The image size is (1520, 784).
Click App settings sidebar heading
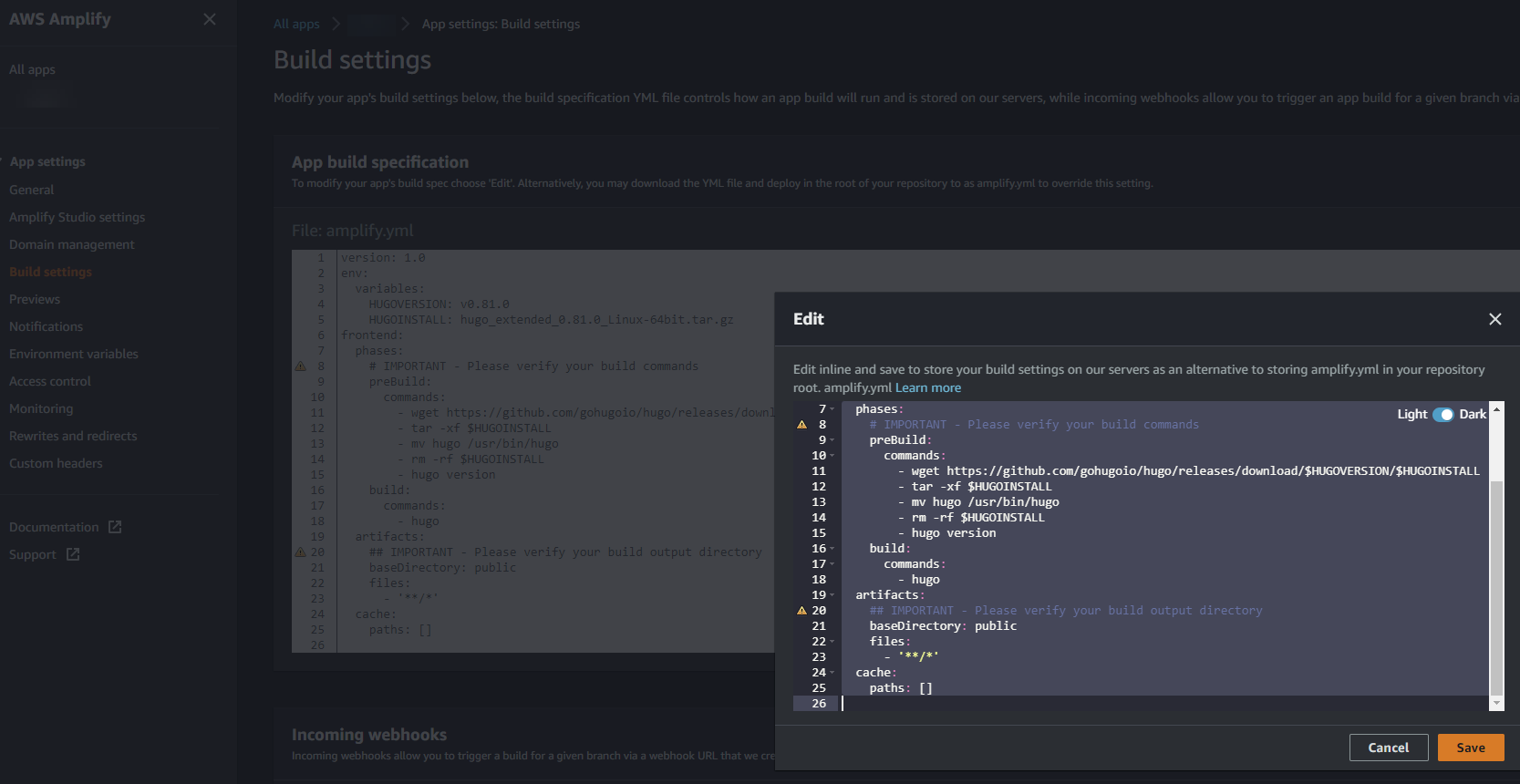(47, 161)
